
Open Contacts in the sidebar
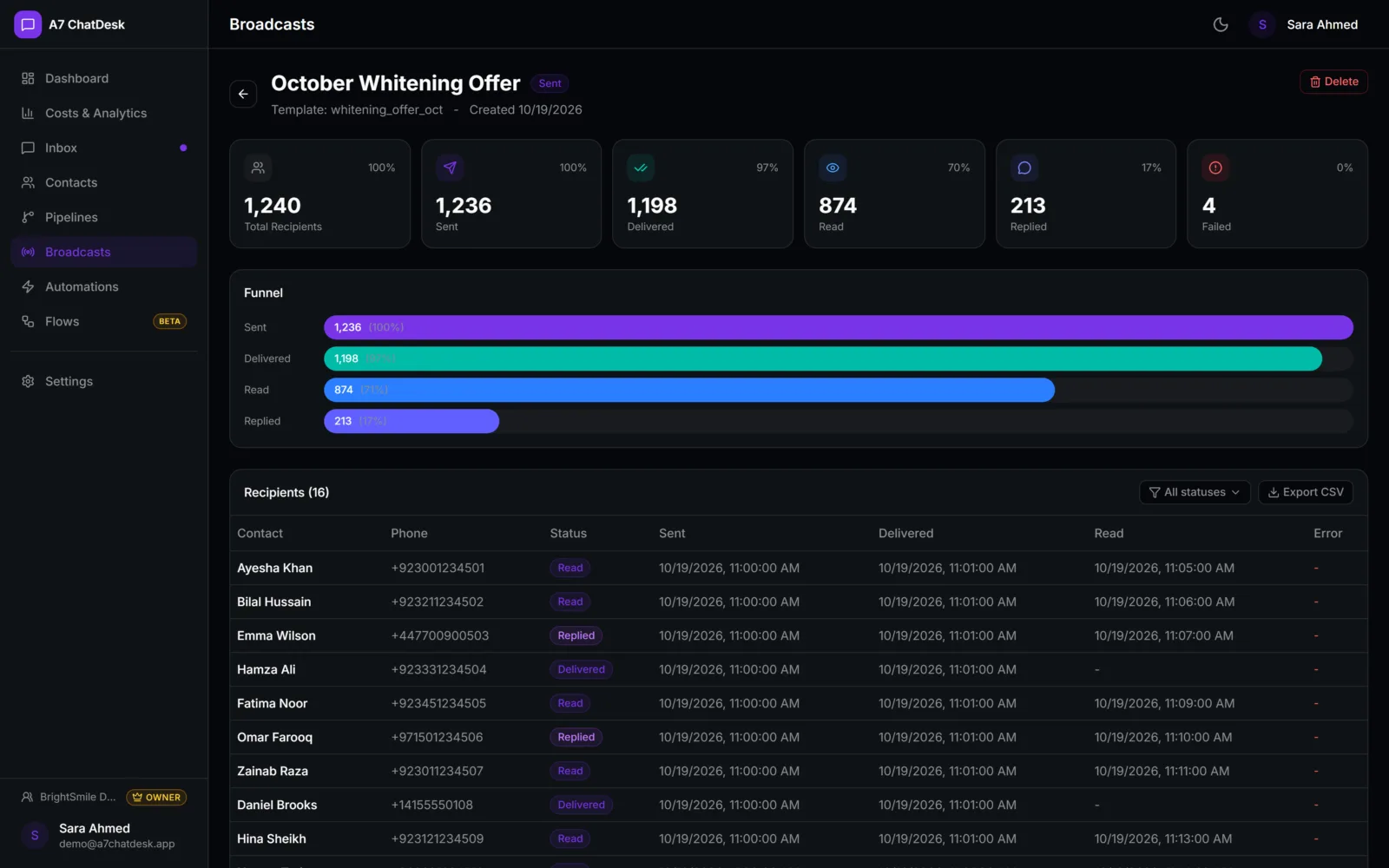[104, 182]
